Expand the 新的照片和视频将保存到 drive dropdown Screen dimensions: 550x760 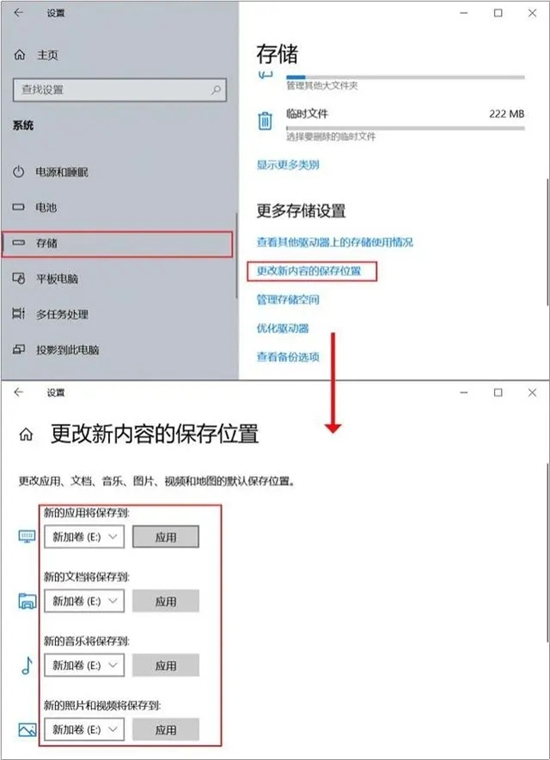[x=84, y=729]
